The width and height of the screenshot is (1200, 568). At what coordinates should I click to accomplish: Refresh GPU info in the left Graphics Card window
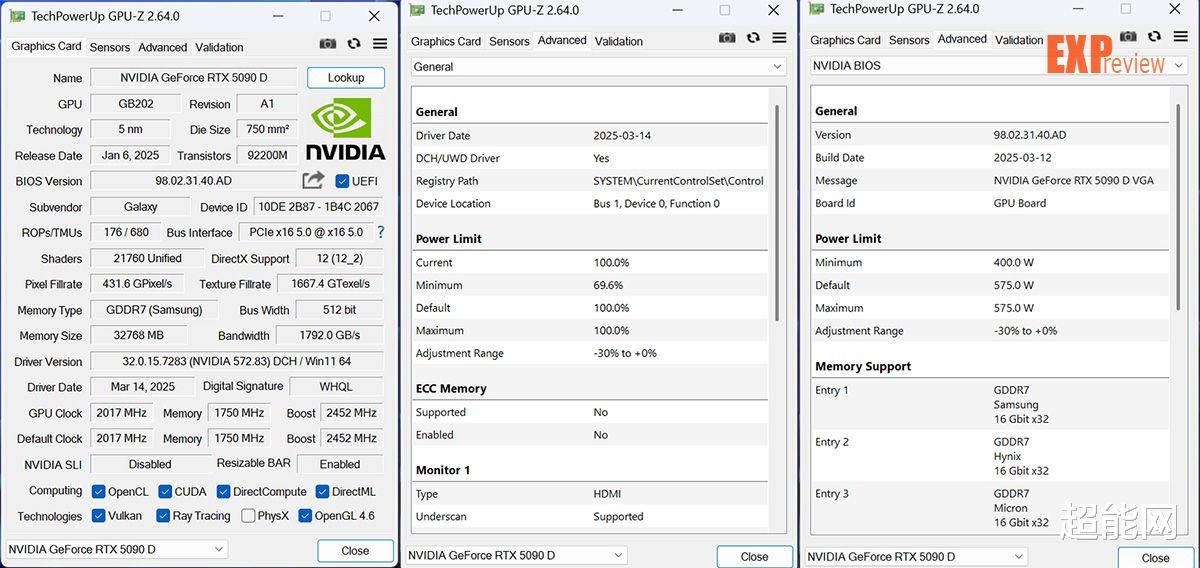click(x=354, y=44)
